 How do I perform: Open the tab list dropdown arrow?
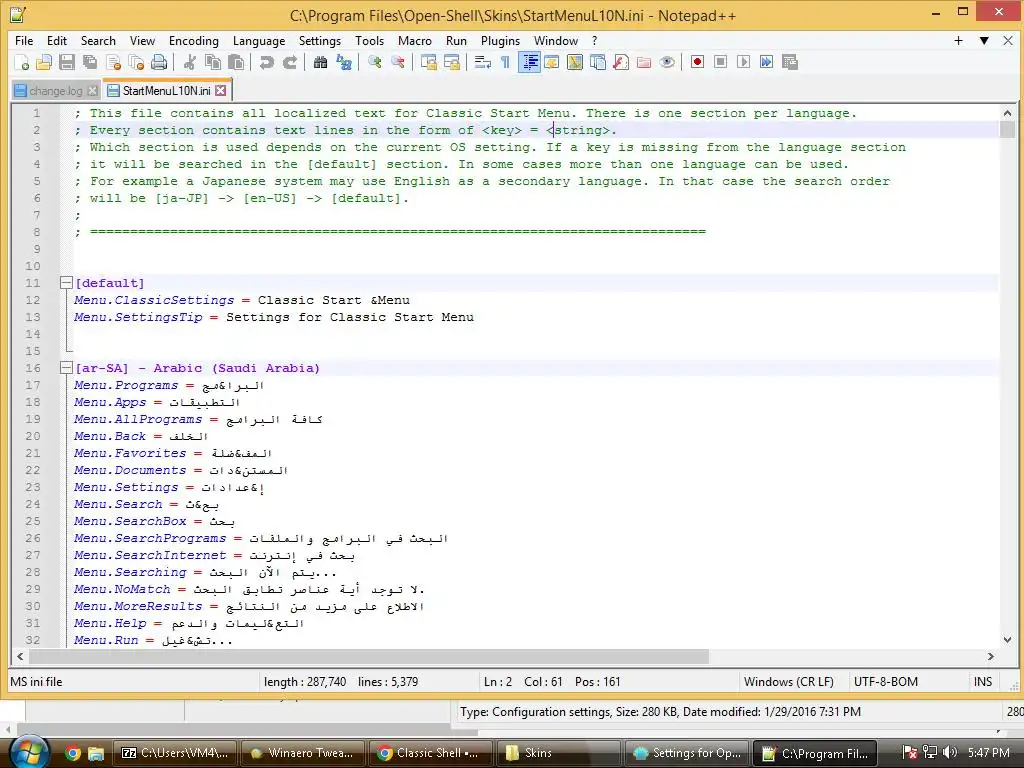(984, 40)
